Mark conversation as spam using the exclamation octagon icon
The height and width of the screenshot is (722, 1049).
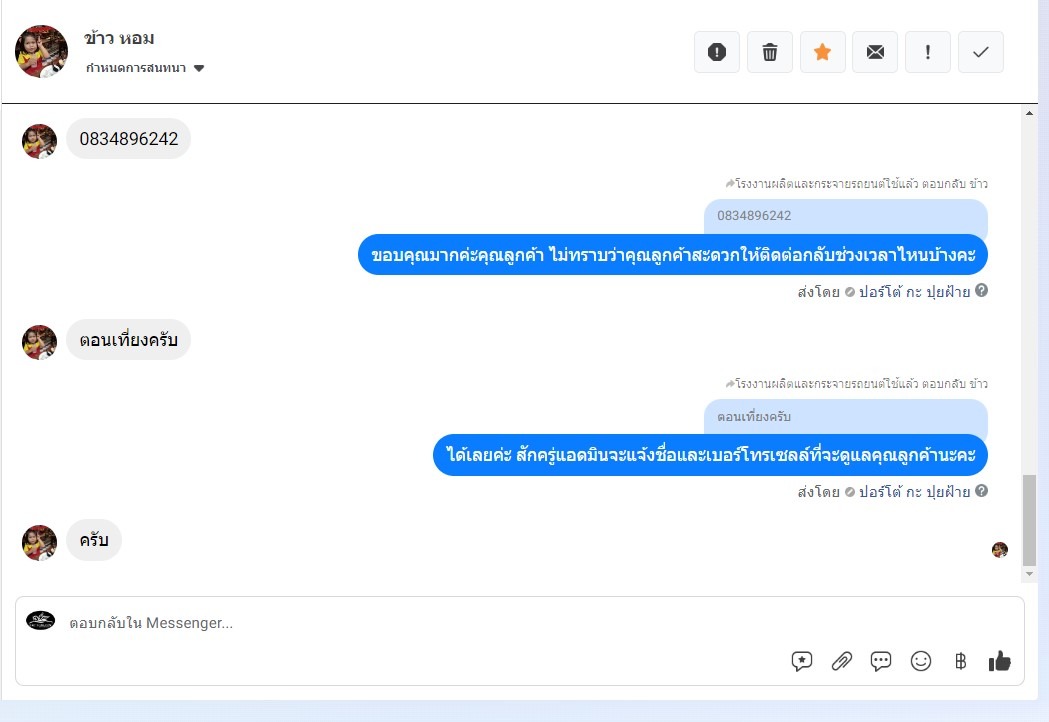click(717, 52)
